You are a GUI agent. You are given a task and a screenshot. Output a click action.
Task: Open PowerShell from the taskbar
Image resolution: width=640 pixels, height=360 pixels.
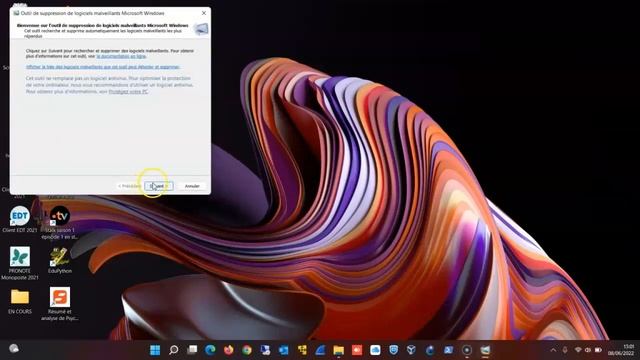448,350
